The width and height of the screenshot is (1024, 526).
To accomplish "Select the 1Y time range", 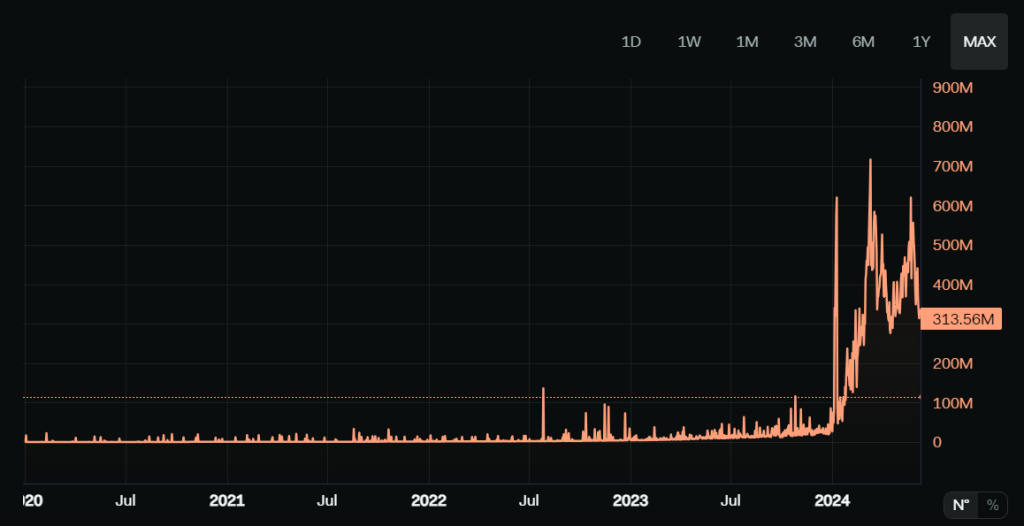I will [921, 42].
